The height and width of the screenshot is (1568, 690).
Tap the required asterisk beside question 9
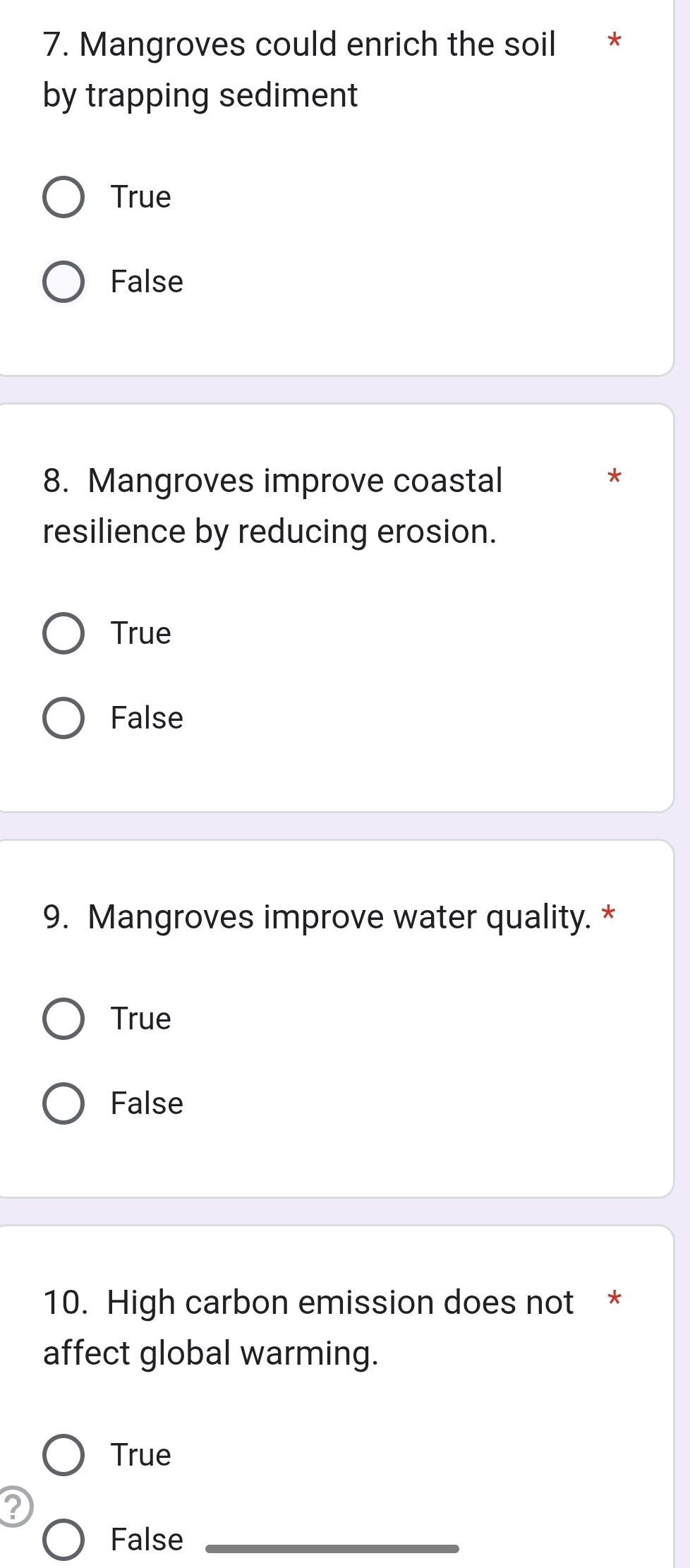pos(608,914)
